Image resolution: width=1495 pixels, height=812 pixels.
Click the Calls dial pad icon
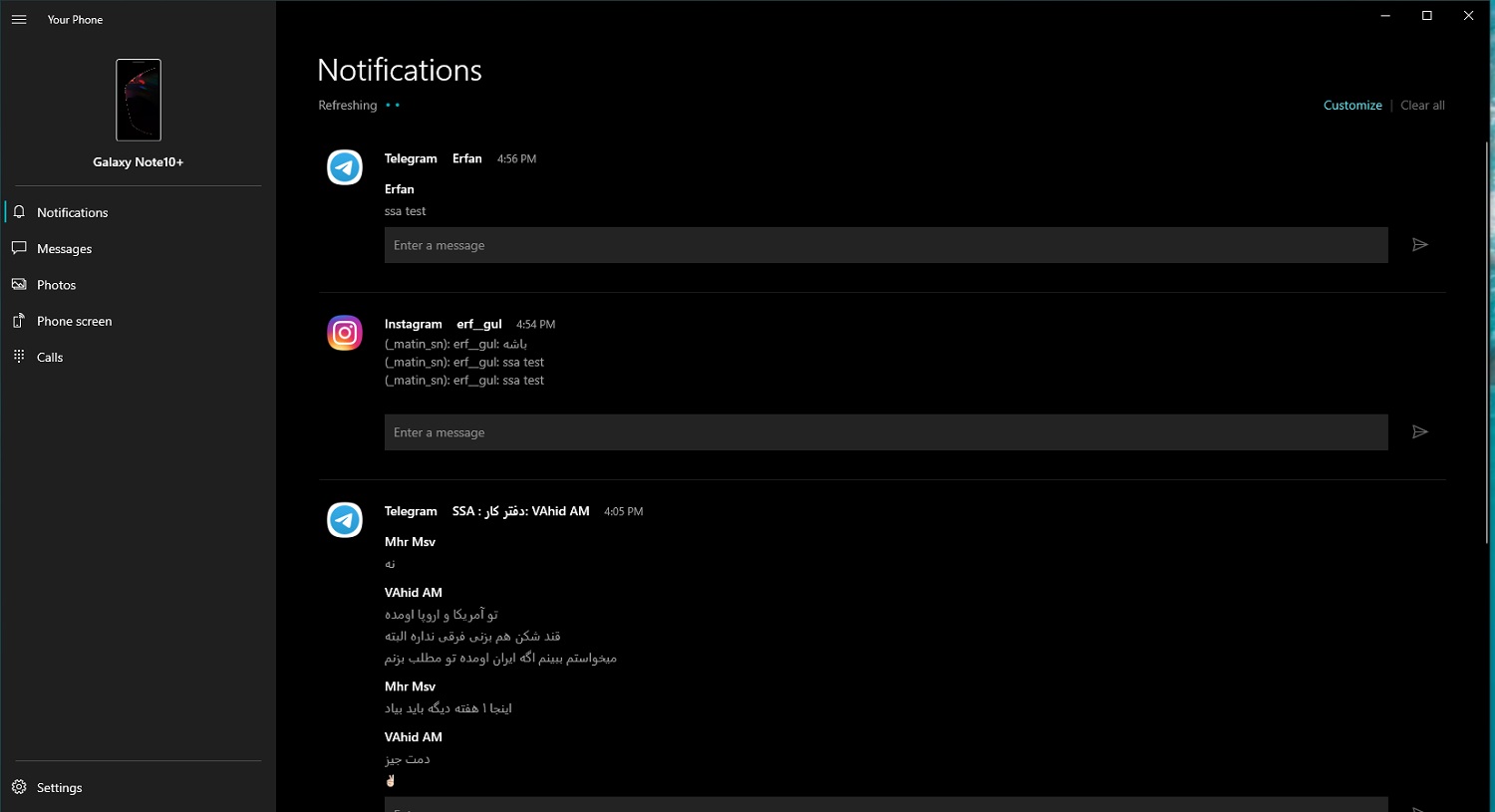[x=19, y=357]
